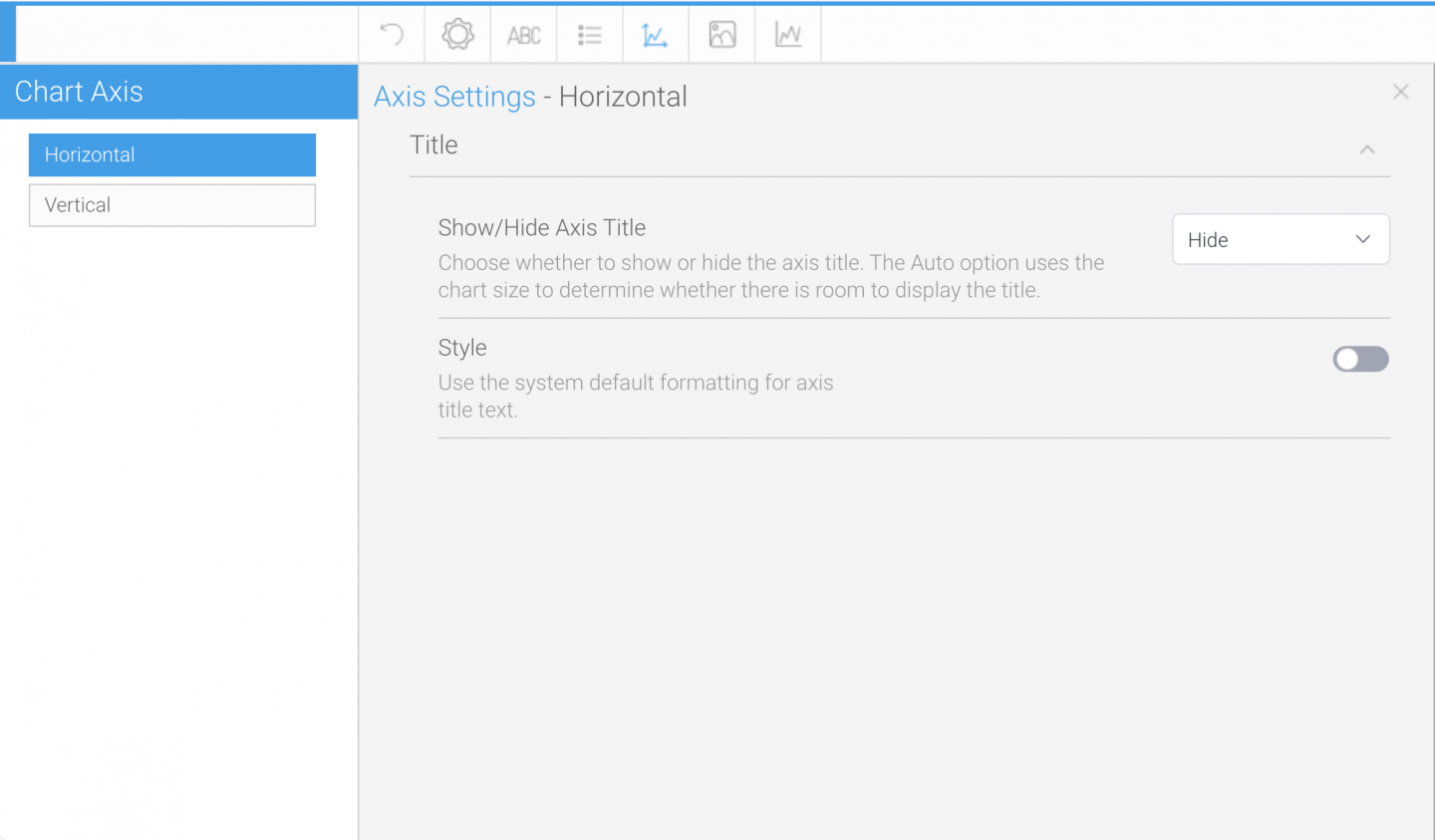Collapse the Title section chevron
This screenshot has width=1435, height=840.
click(1367, 149)
